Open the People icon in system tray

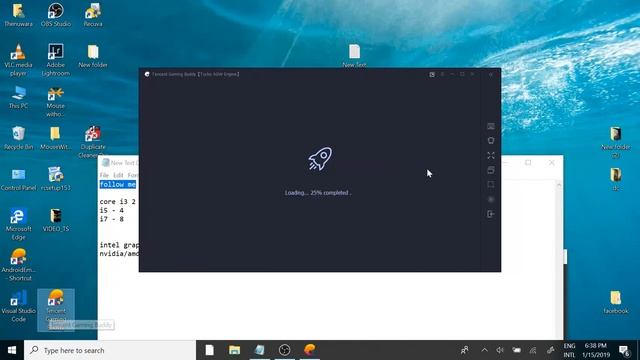click(x=464, y=350)
